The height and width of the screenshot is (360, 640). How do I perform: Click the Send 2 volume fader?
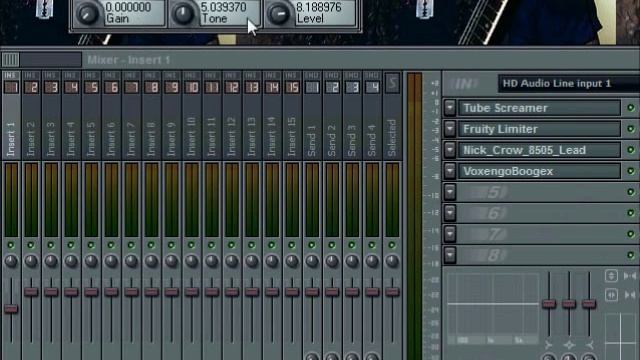[x=332, y=292]
